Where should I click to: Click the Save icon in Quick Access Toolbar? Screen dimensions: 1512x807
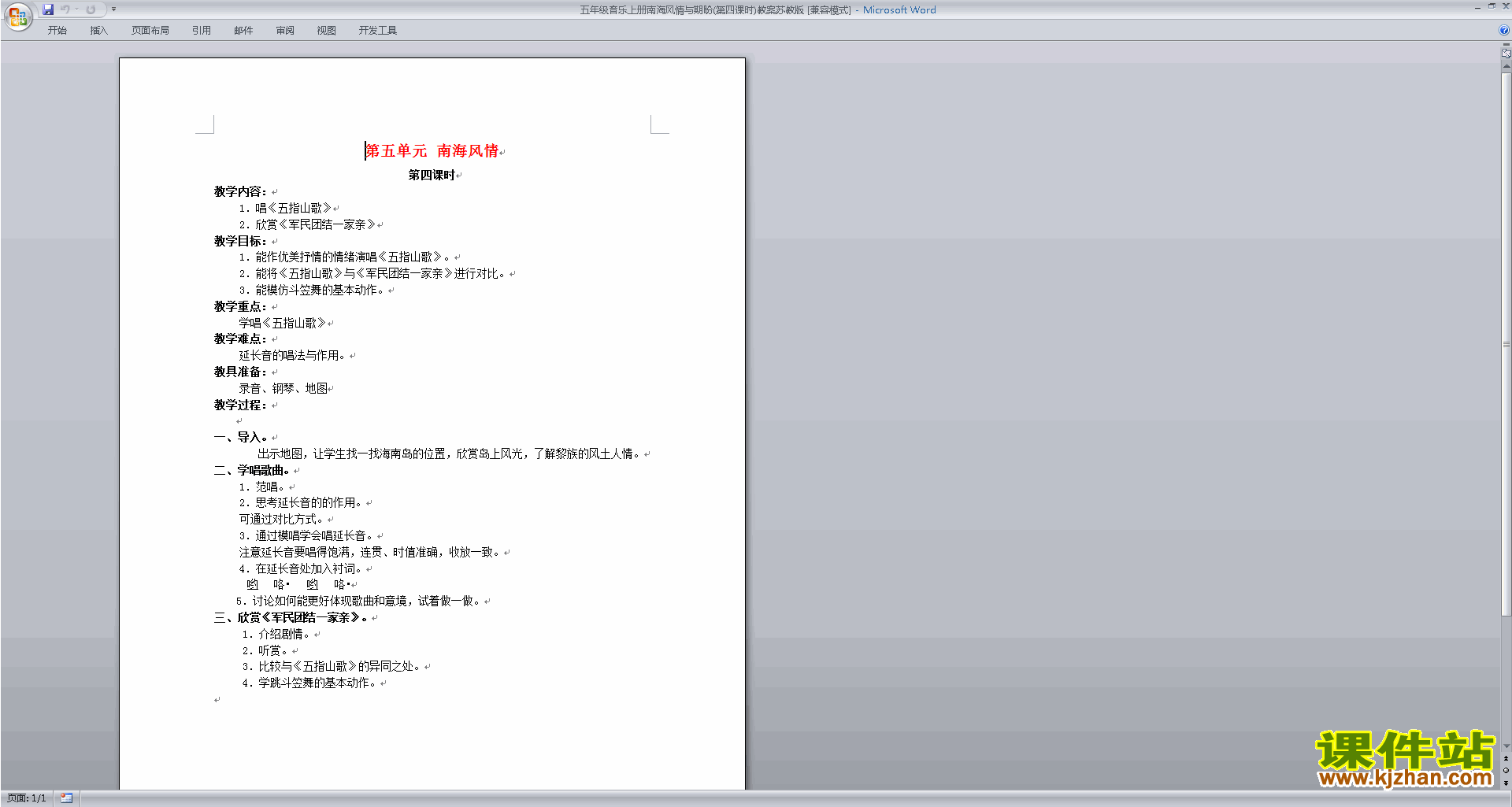click(48, 9)
